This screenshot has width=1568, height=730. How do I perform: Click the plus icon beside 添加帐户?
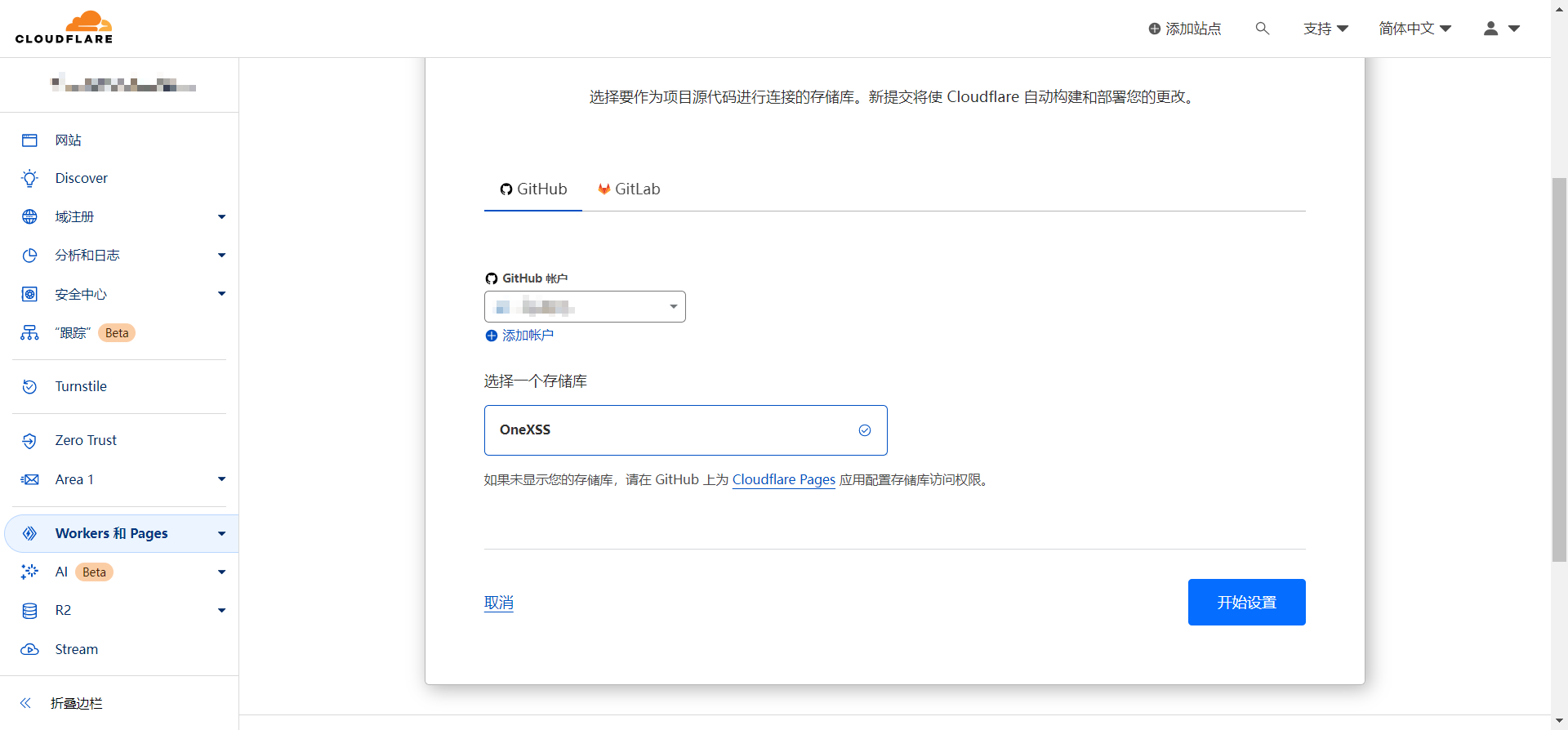492,336
